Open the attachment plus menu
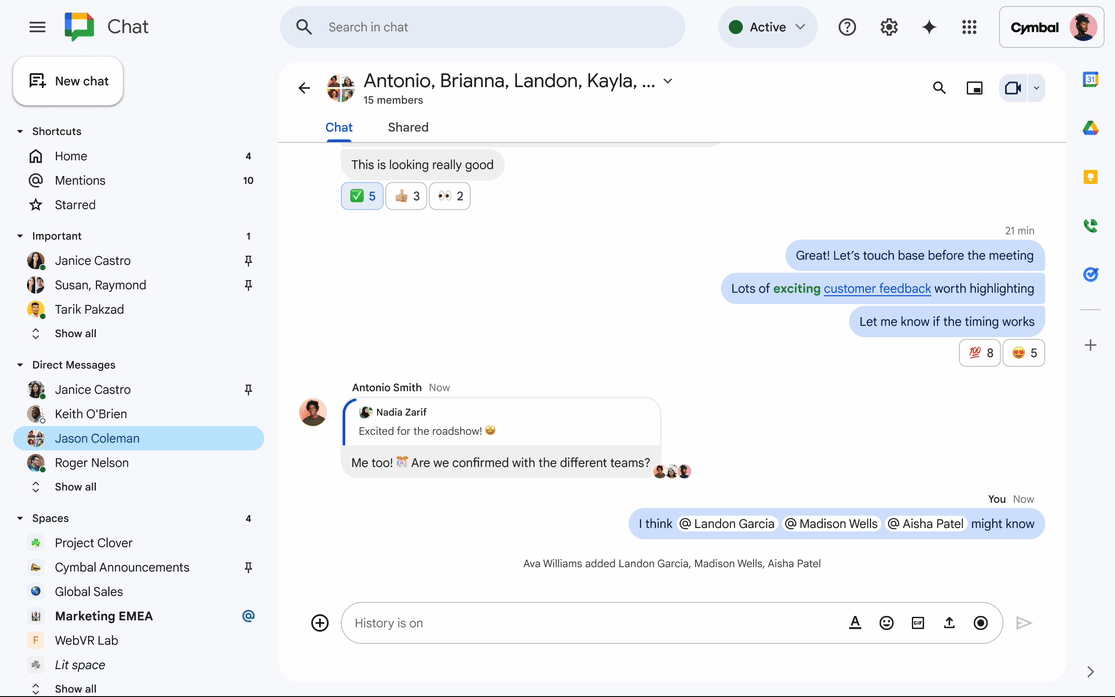 tap(320, 623)
